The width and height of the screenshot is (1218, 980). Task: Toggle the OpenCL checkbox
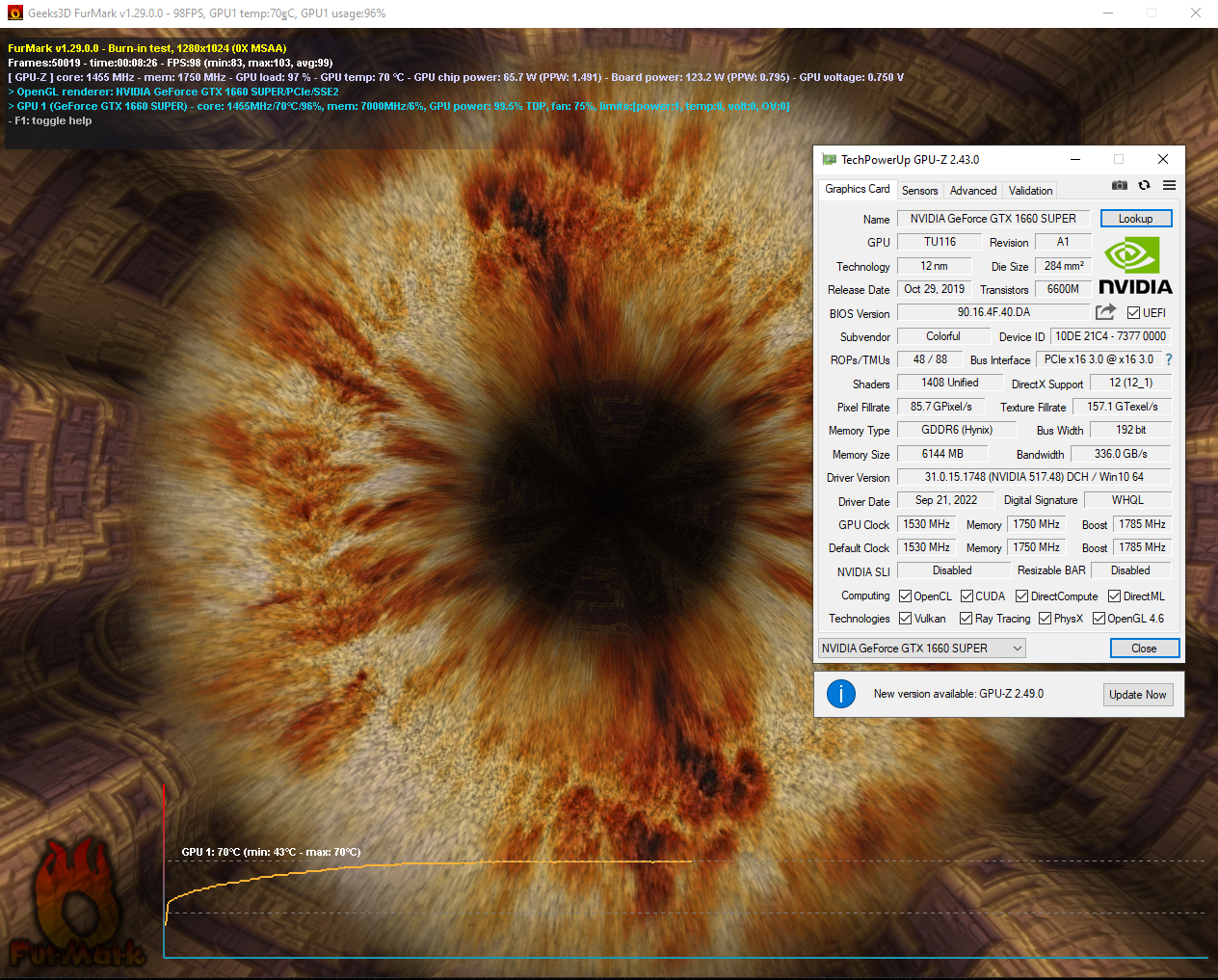point(906,596)
